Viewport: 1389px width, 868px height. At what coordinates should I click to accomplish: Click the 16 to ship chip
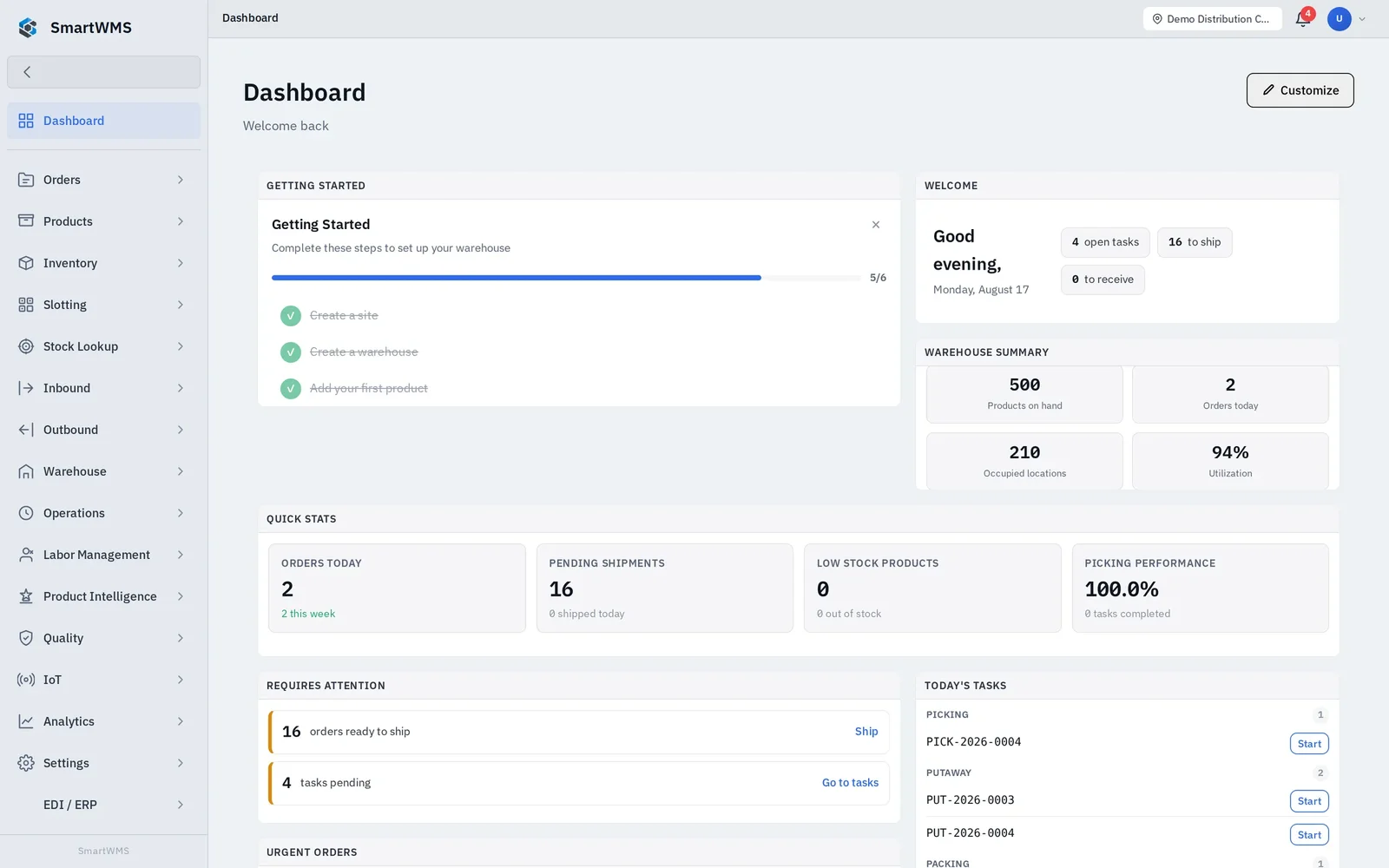1195,242
